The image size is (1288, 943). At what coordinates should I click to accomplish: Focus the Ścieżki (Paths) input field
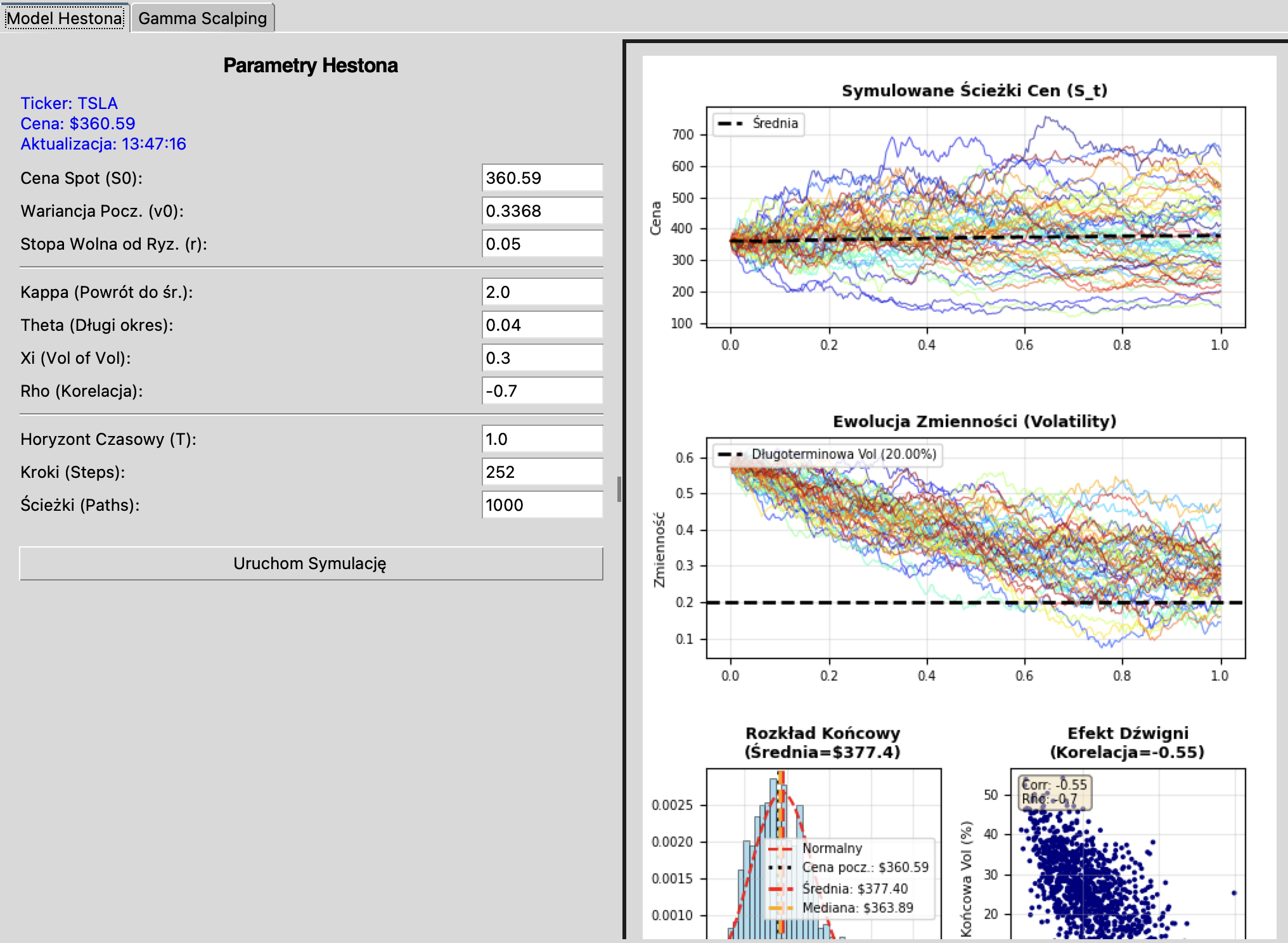click(x=542, y=505)
